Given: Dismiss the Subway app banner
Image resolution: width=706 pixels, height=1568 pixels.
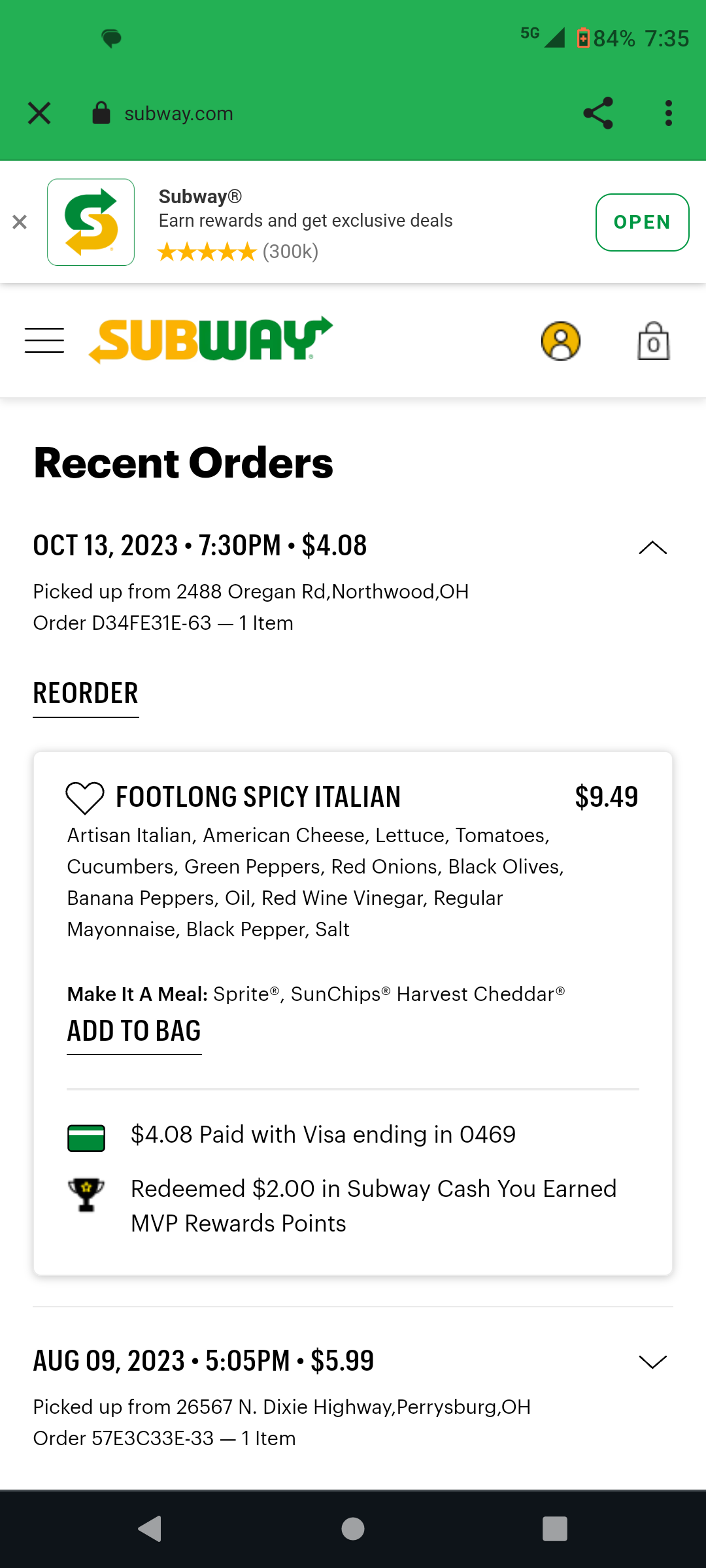Looking at the screenshot, I should (x=20, y=222).
